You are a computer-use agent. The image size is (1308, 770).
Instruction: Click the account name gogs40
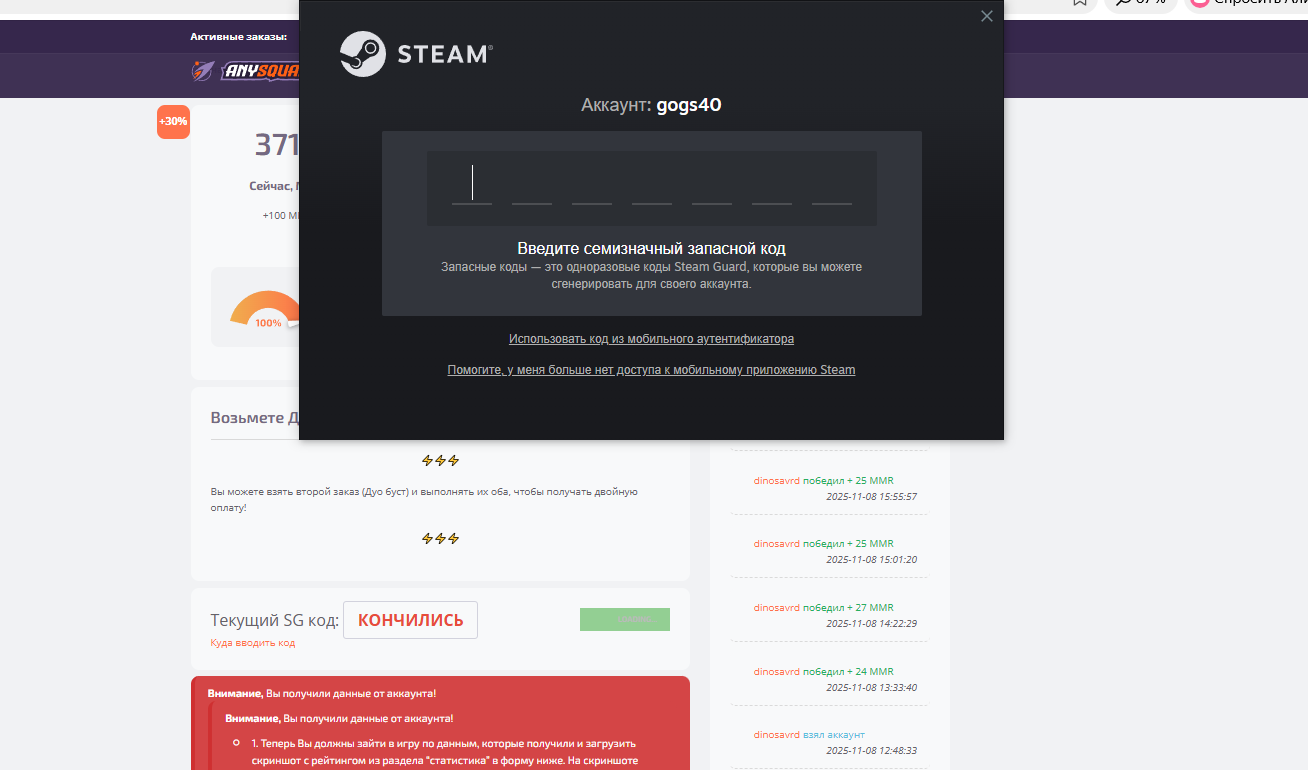(689, 105)
